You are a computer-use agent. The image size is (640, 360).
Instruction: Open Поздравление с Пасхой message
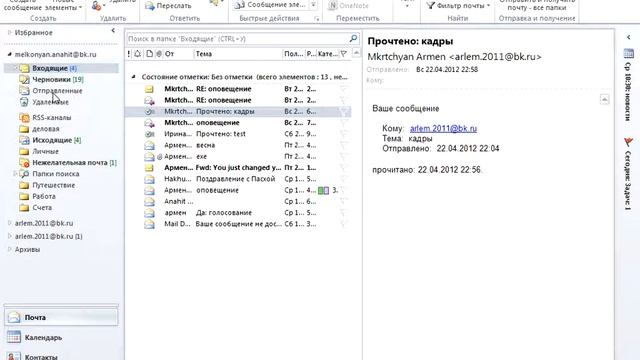point(238,179)
